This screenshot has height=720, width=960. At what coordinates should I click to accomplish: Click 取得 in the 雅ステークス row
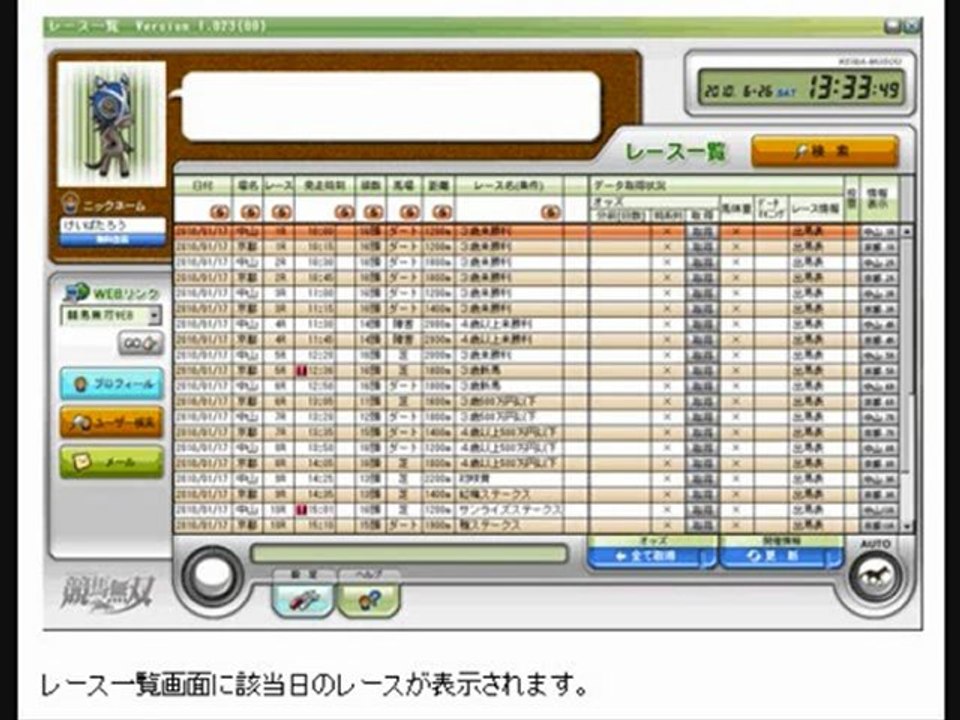[x=702, y=525]
